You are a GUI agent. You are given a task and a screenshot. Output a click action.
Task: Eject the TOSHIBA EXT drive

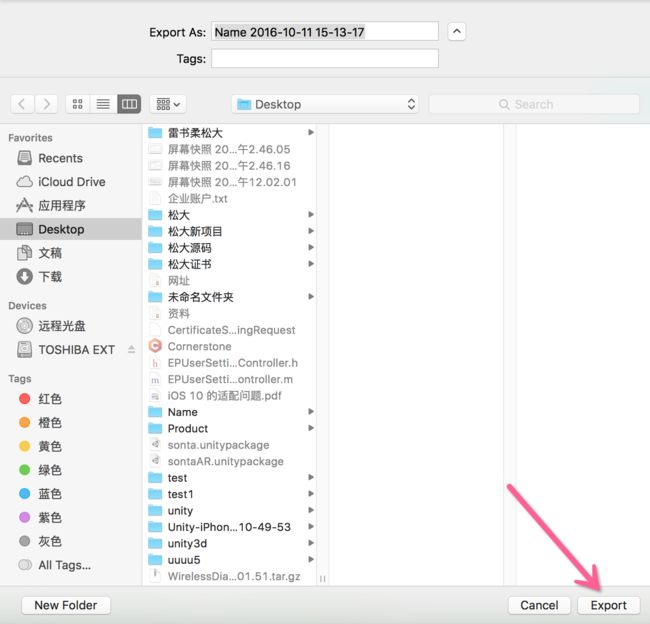click(131, 350)
